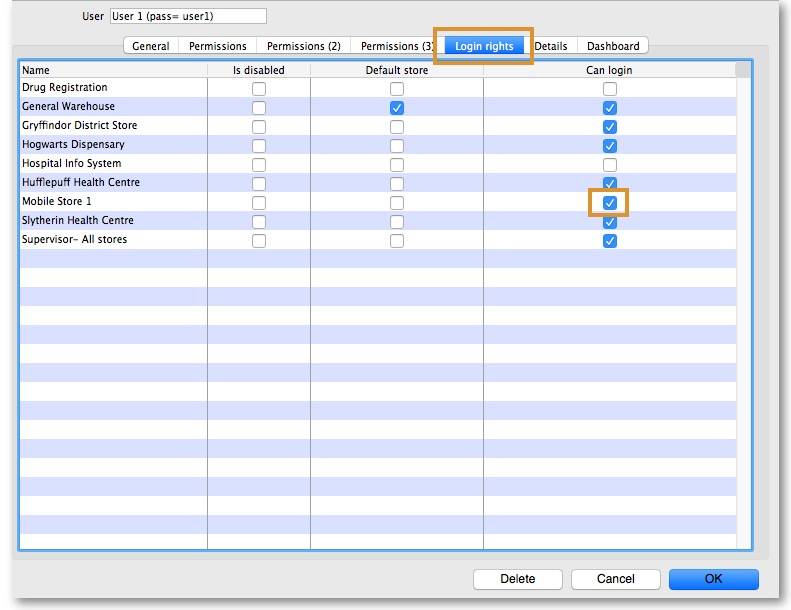Open the Dashboard tab
This screenshot has height=610, width=791.
tap(613, 46)
